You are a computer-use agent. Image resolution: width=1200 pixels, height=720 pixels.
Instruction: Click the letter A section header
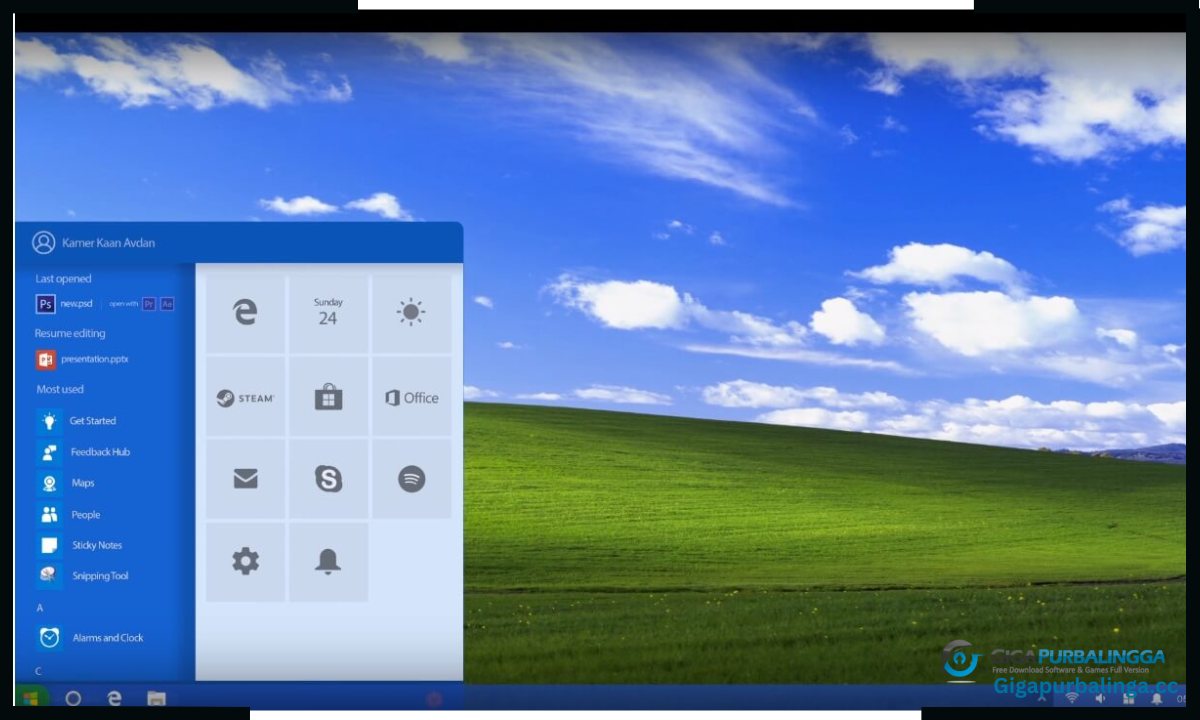39,608
